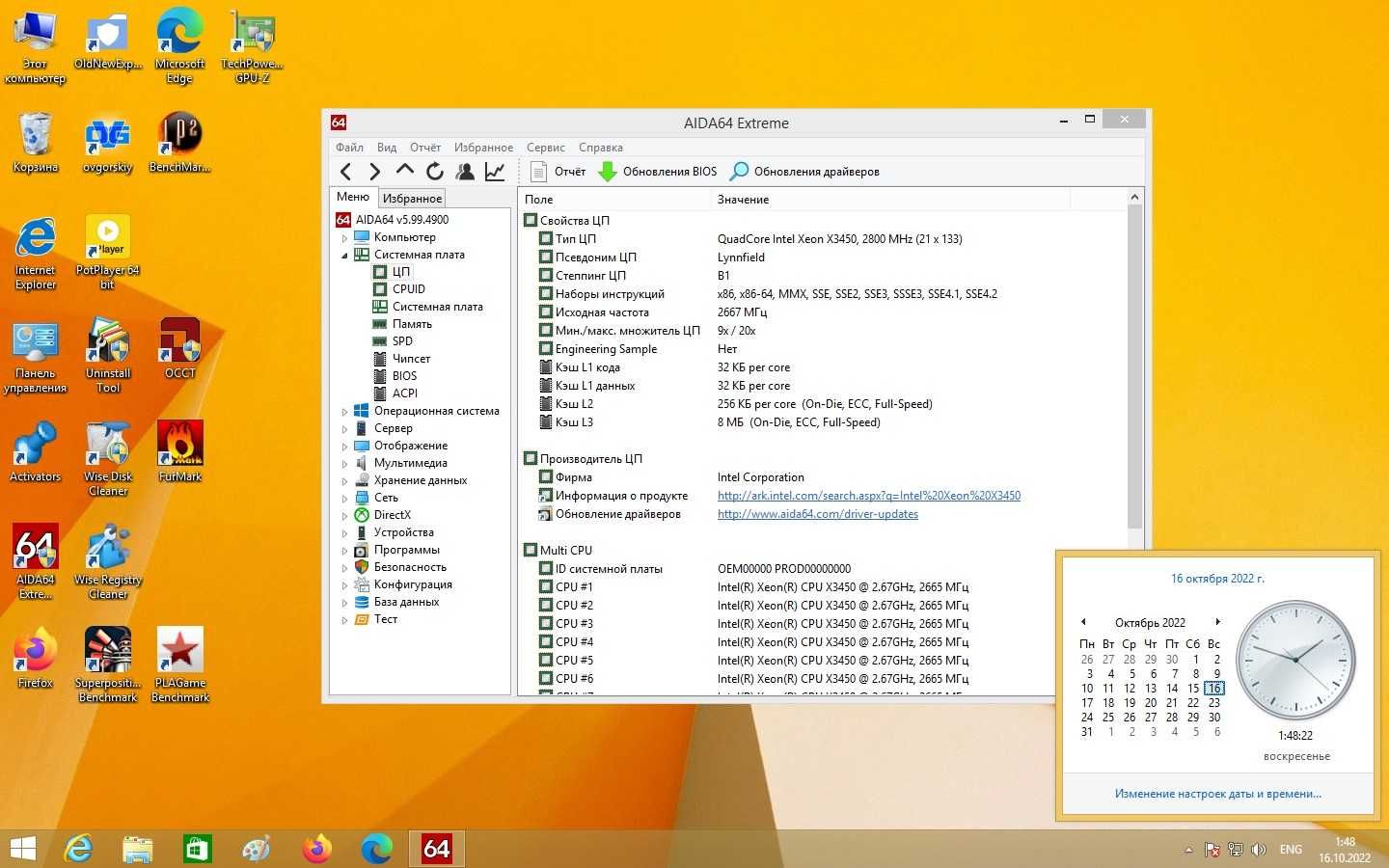Image resolution: width=1389 pixels, height=868 pixels.
Task: Refresh the AIDA64 page
Action: click(x=434, y=172)
